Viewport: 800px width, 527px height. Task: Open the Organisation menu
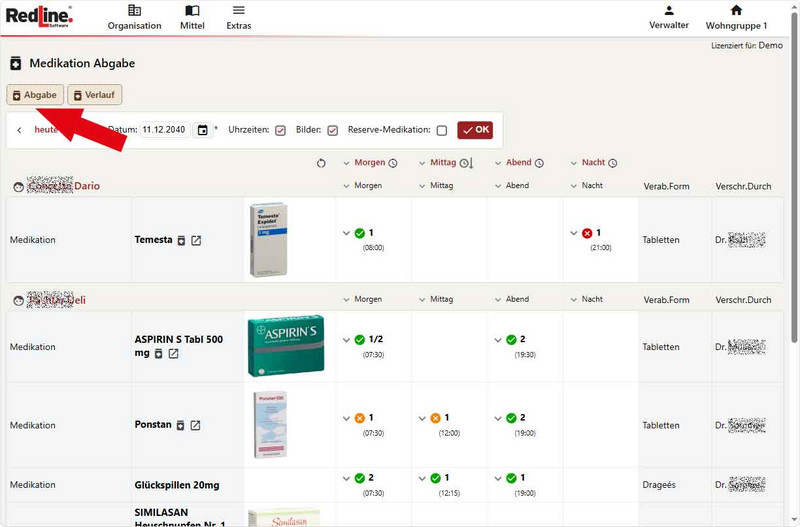point(134,17)
